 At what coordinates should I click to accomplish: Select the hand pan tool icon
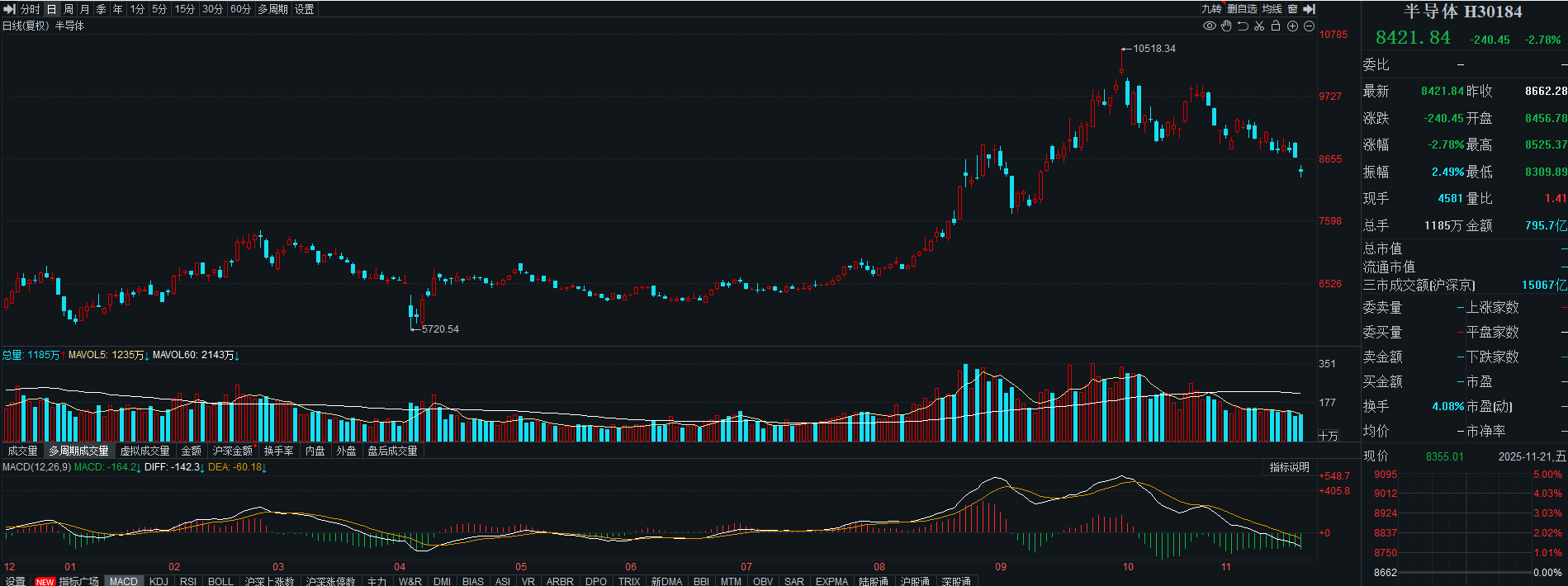pos(1226,26)
